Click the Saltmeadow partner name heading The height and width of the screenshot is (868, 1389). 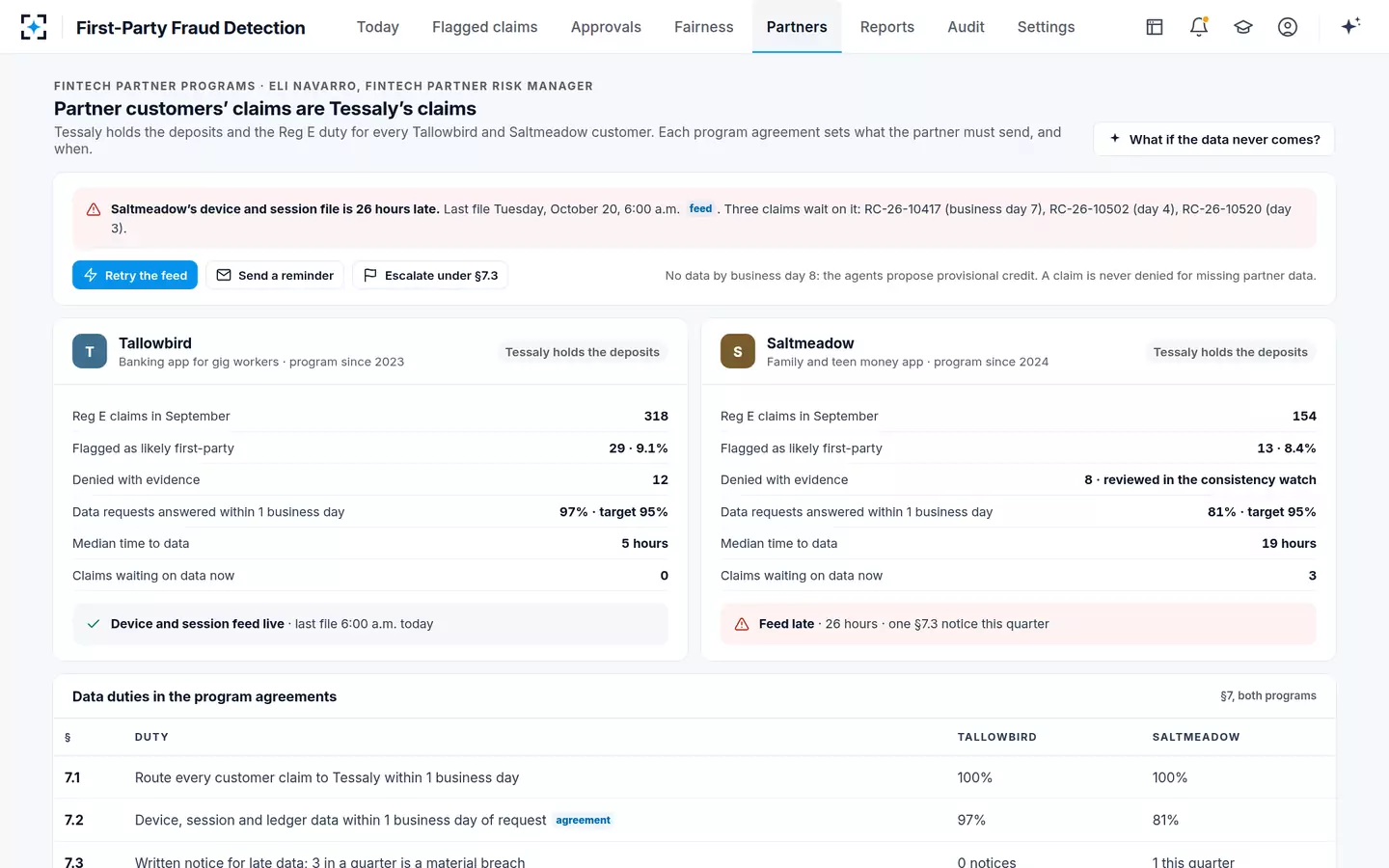click(810, 343)
